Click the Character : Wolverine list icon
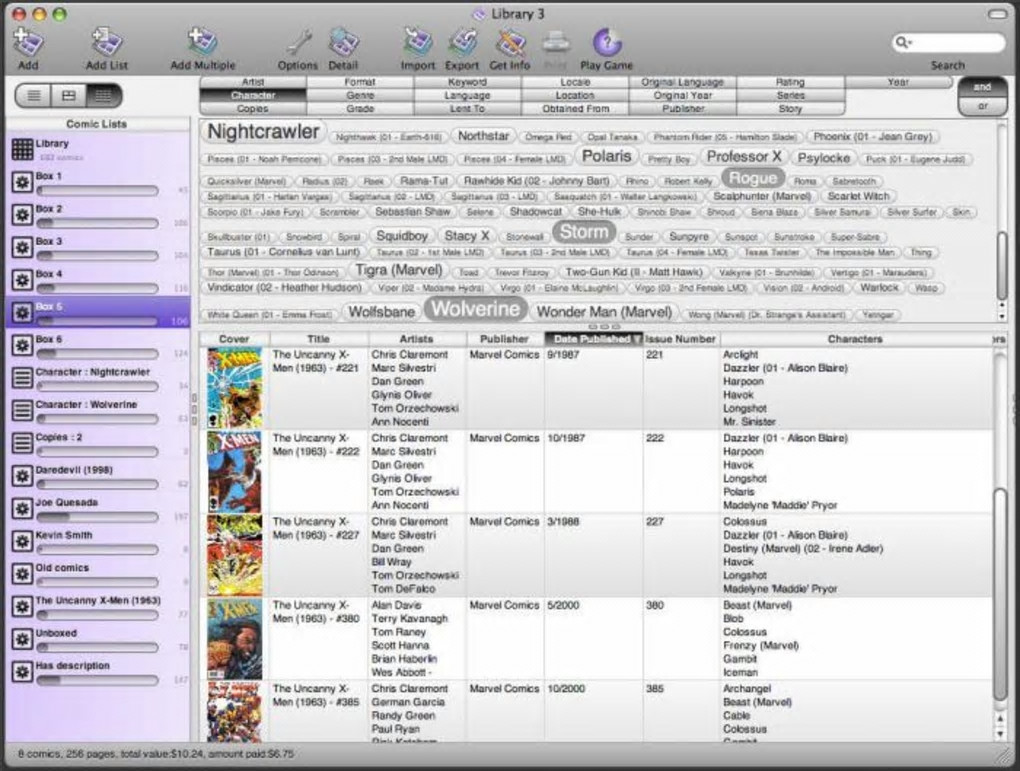1020x771 pixels. point(22,411)
